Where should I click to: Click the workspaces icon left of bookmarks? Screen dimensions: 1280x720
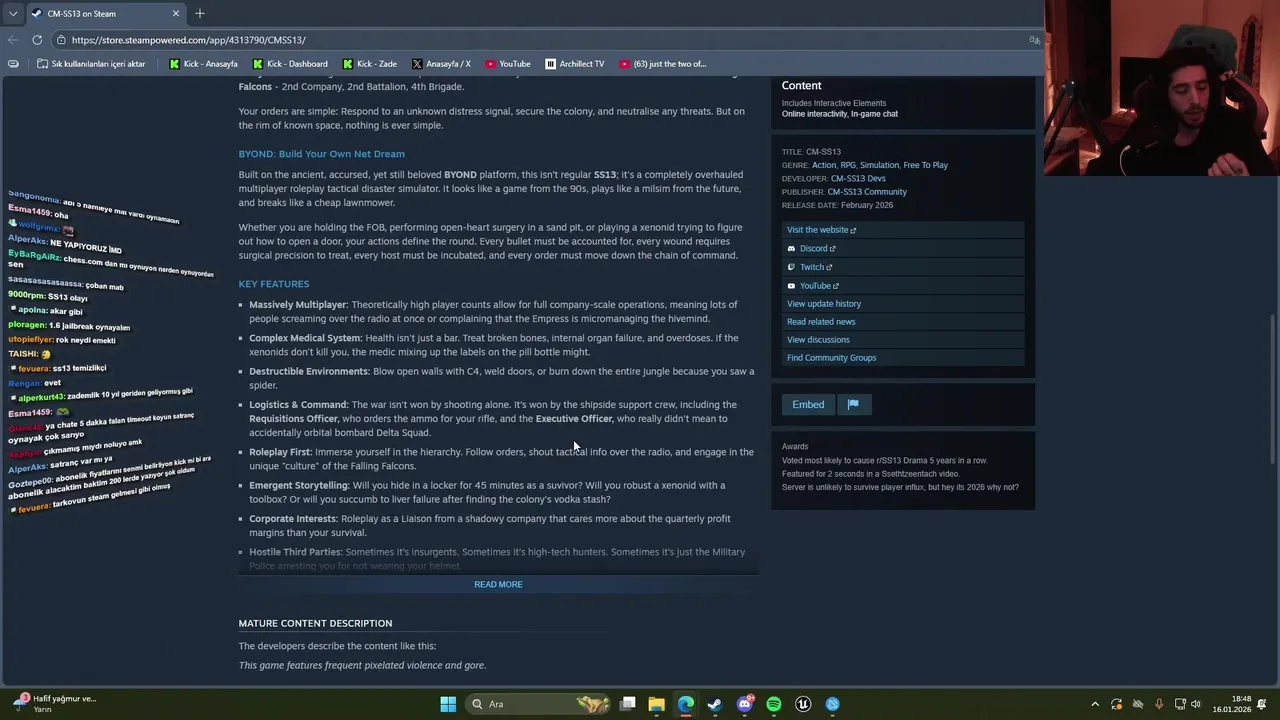tap(13, 64)
